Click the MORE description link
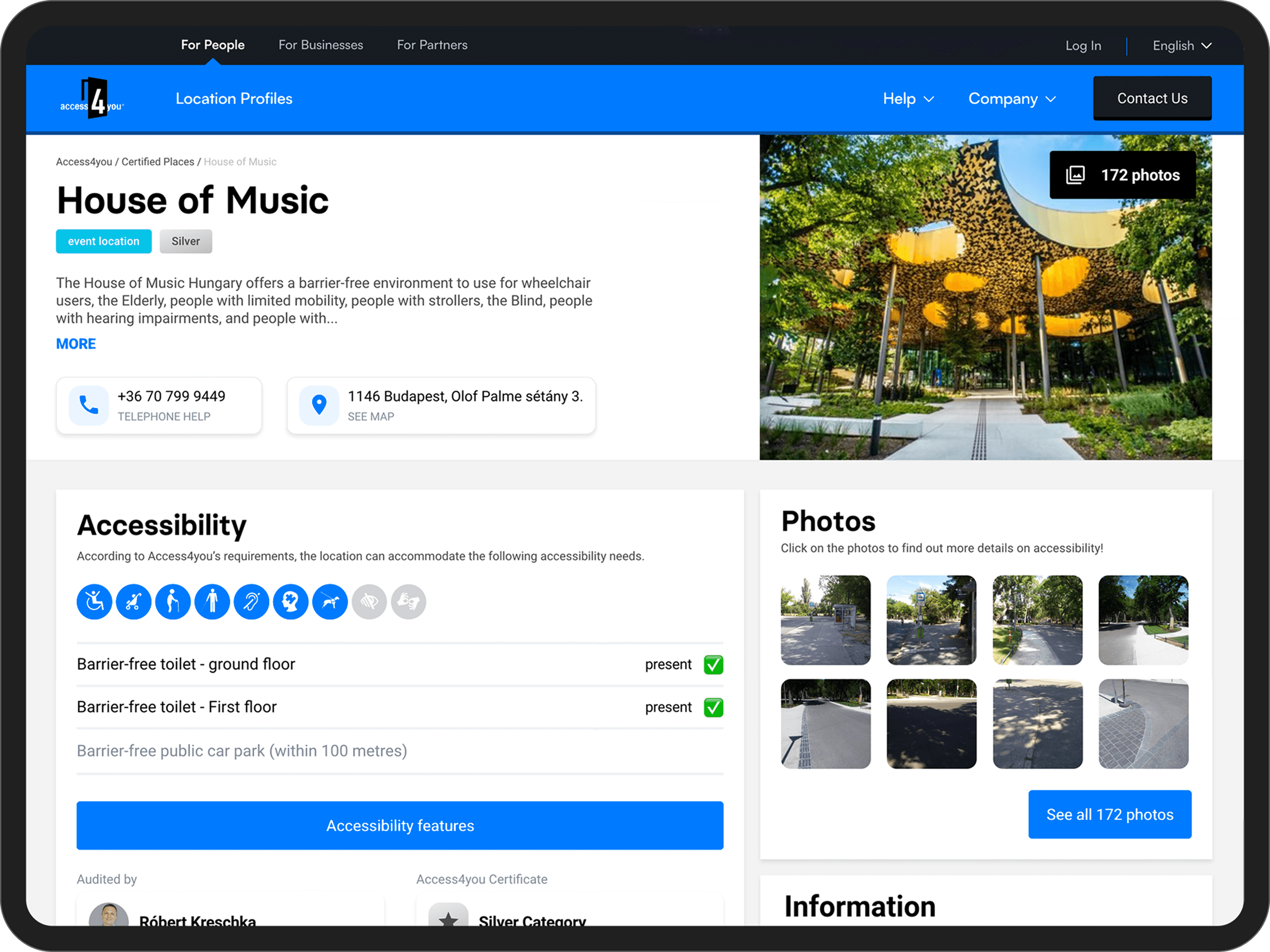Image resolution: width=1270 pixels, height=952 pixels. tap(76, 344)
